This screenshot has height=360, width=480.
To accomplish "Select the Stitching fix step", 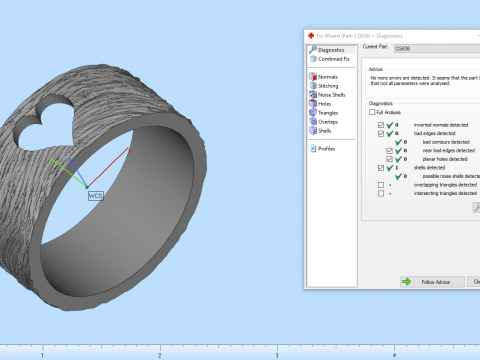I will click(328, 86).
